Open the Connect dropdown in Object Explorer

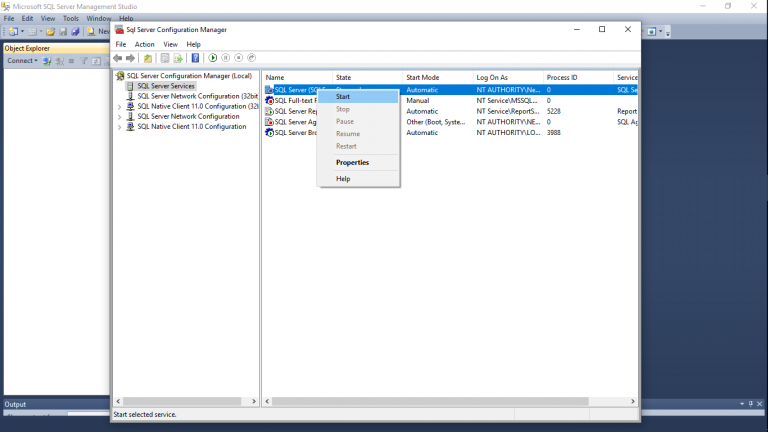pos(22,61)
